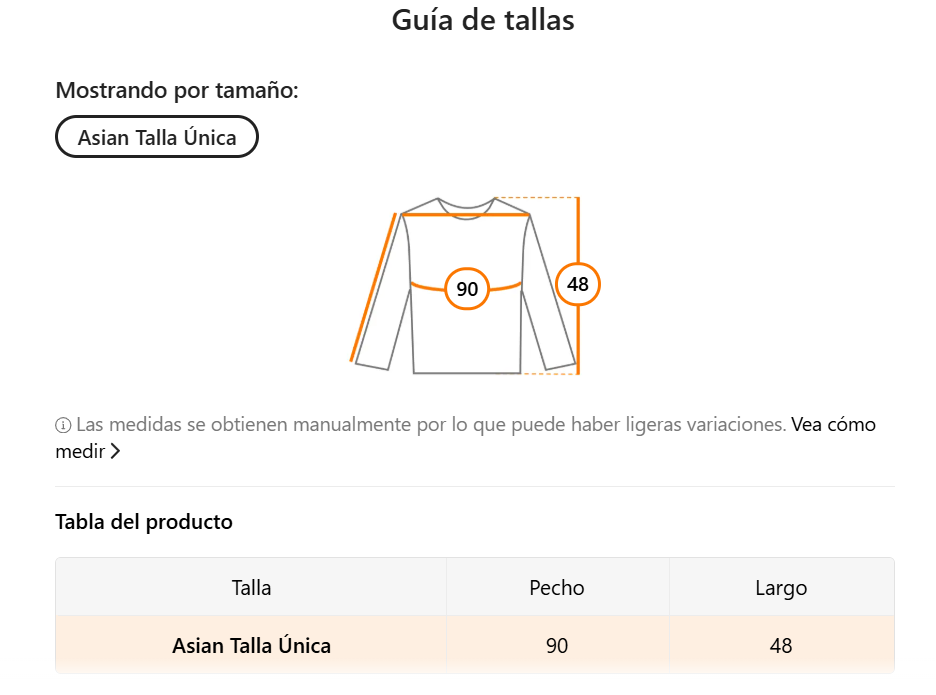
Task: Click the orange sleeve length line
Action: (x=373, y=288)
